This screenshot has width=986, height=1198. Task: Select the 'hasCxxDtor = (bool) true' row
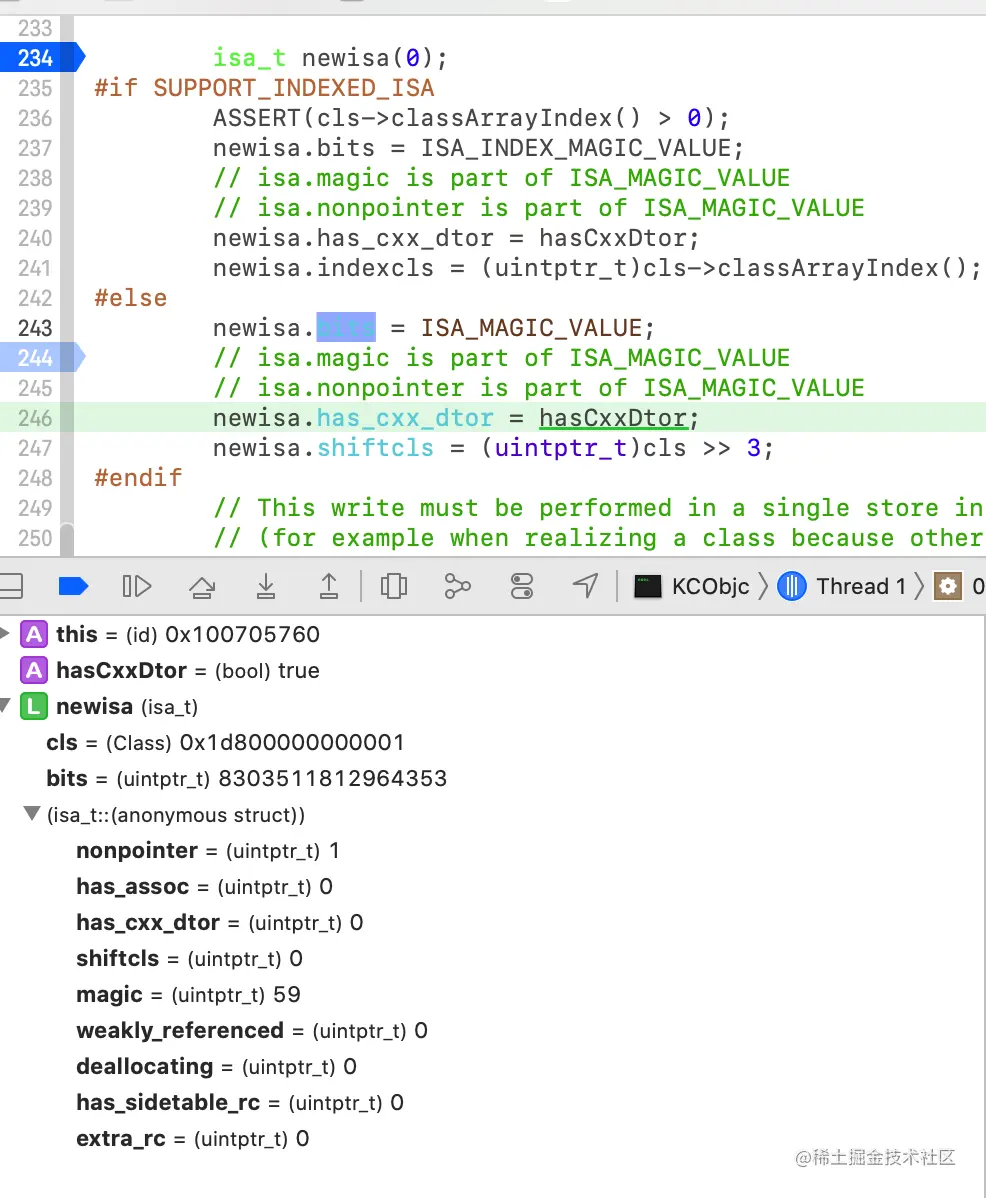click(x=188, y=670)
